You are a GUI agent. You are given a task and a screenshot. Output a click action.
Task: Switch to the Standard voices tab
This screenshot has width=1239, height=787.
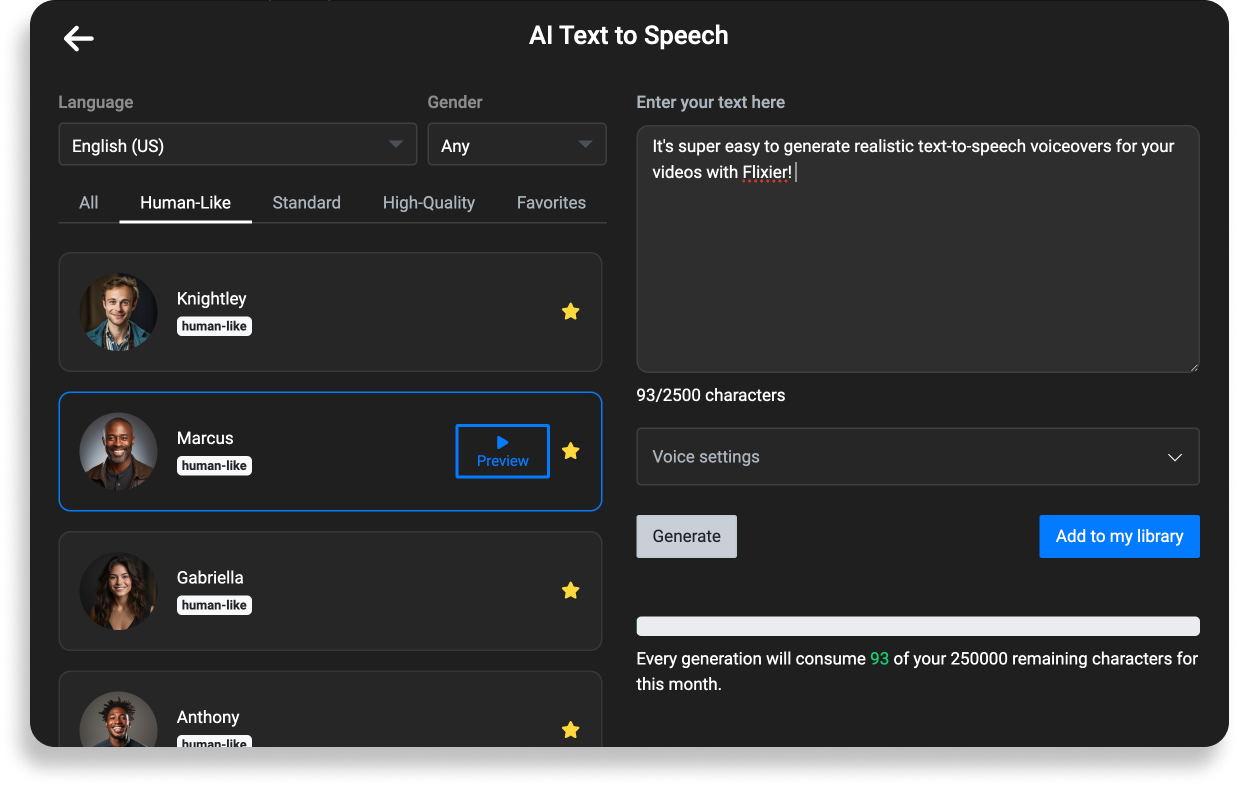pos(306,202)
